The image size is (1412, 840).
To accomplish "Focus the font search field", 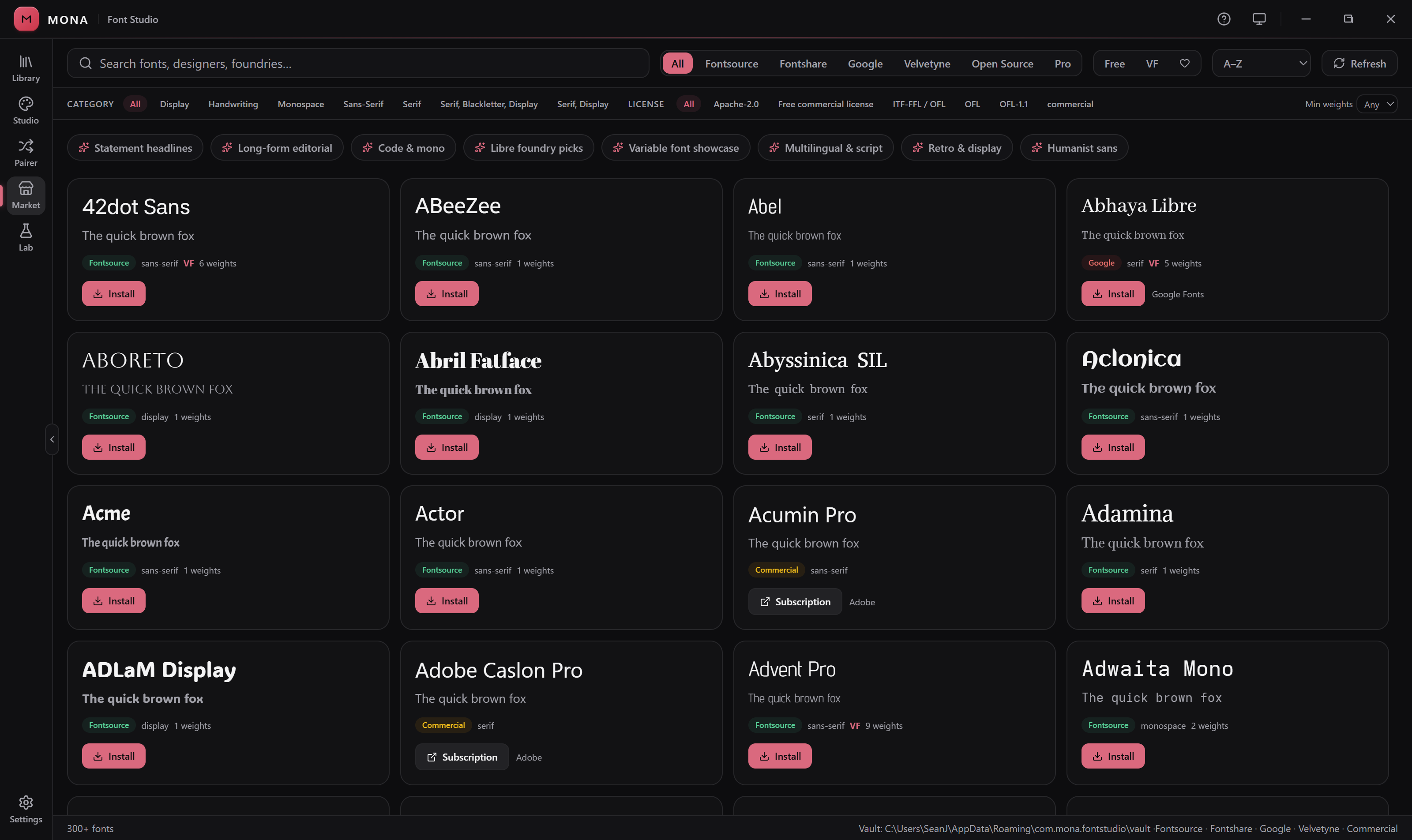I will pos(358,64).
